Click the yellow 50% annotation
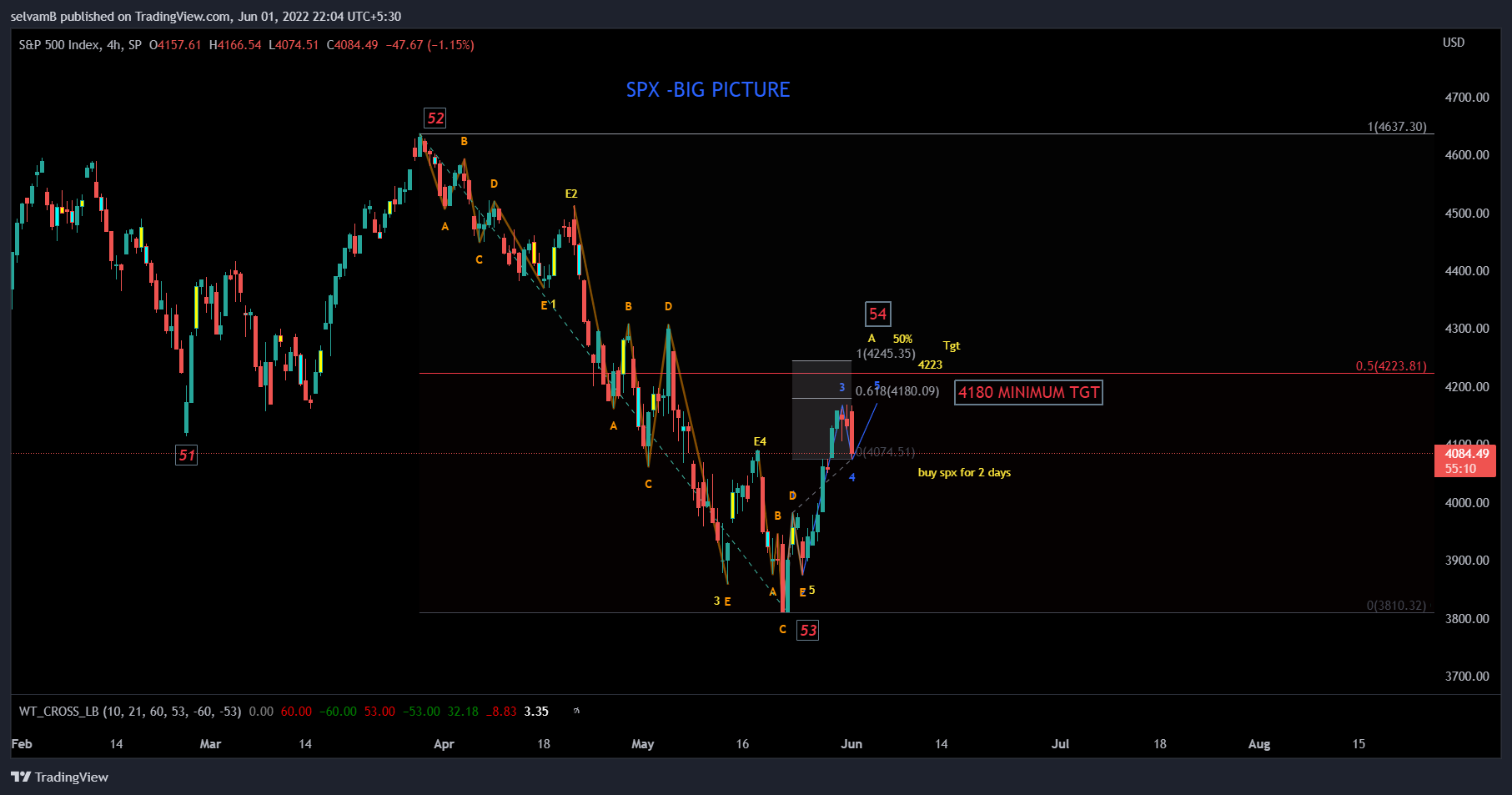The height and width of the screenshot is (795, 1512). 902,339
